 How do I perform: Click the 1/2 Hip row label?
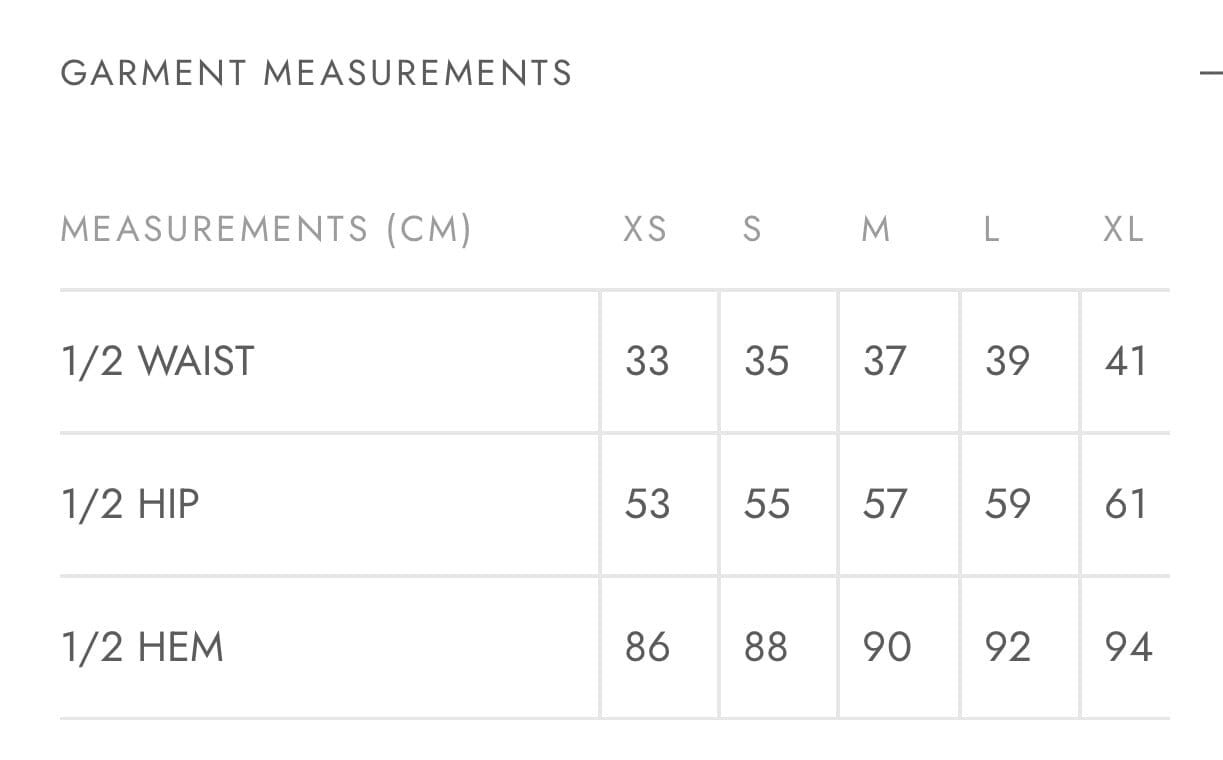pyautogui.click(x=130, y=504)
